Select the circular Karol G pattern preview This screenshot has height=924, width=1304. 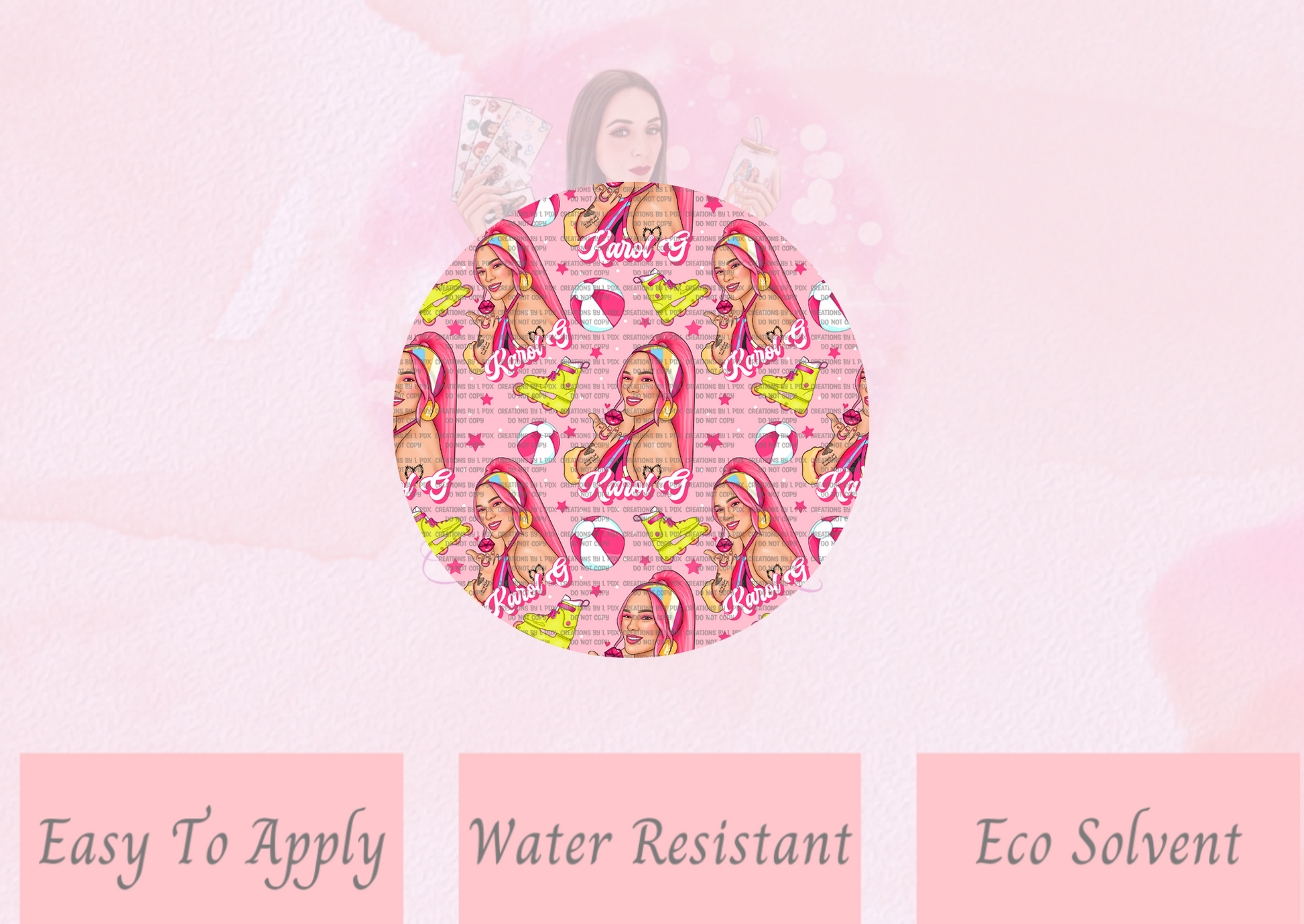tap(631, 420)
